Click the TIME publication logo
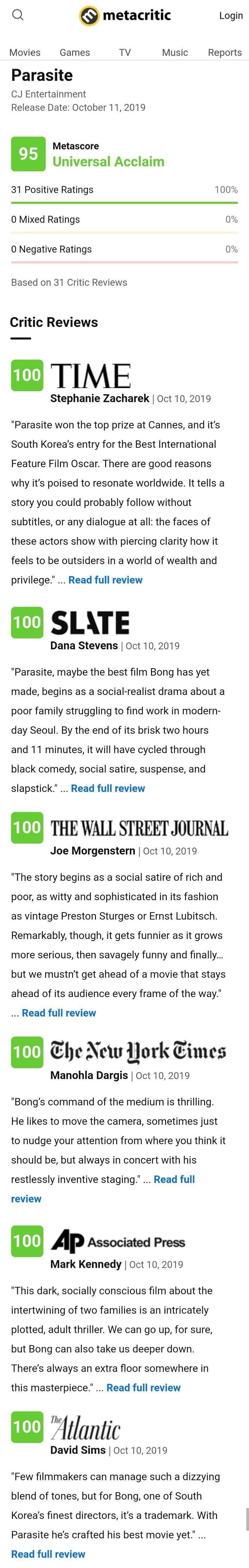 pos(90,375)
